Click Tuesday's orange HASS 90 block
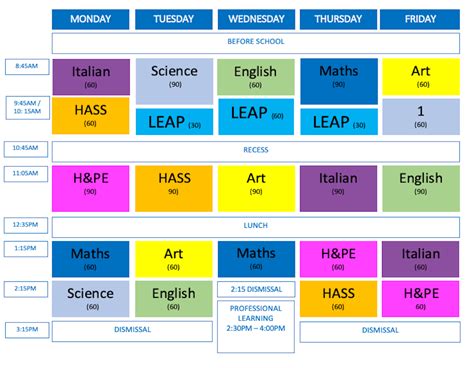Image resolution: width=474 pixels, height=368 pixels. click(x=174, y=188)
